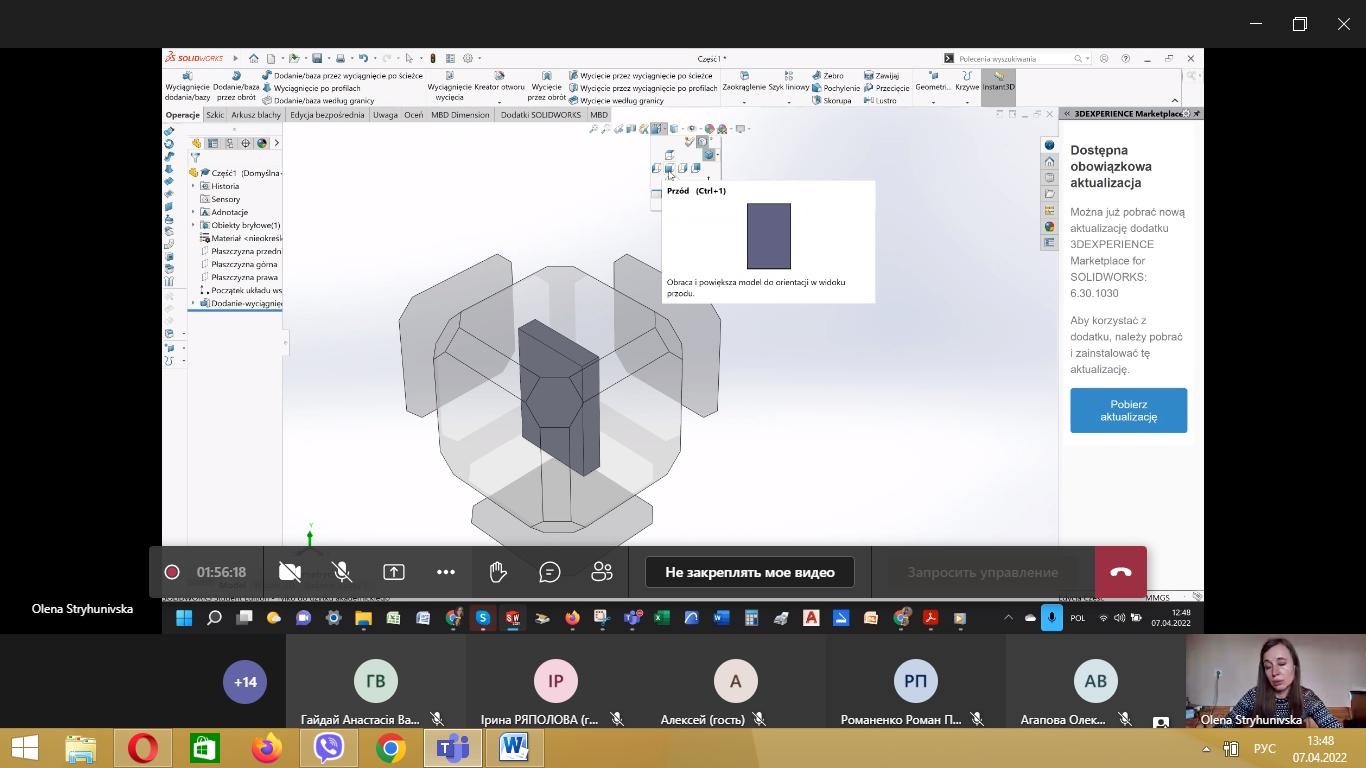Click Dodanie/baza przez obrót revolve tool
The width and height of the screenshot is (1366, 768).
tap(236, 86)
